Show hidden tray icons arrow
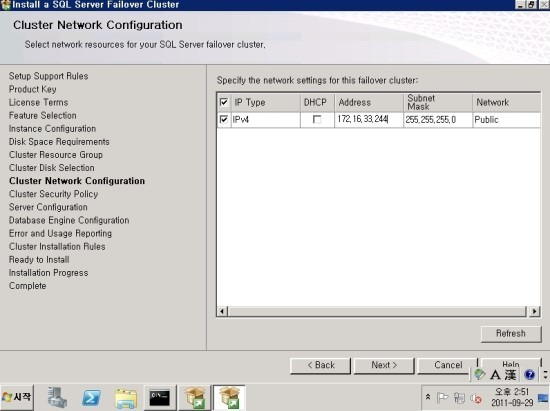 click(428, 397)
